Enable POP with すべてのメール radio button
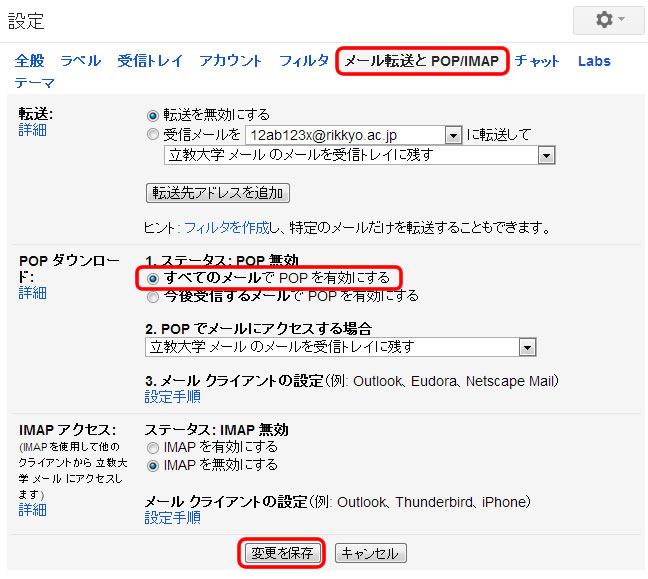Screen dimensions: 648x579 click(153, 279)
